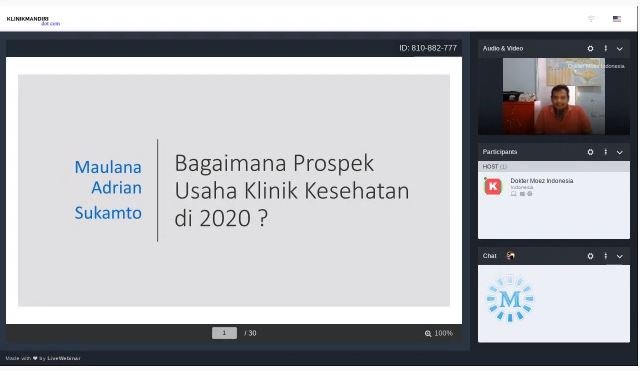Collapse the Audio & Video panel
This screenshot has height=371, width=640.
click(620, 49)
